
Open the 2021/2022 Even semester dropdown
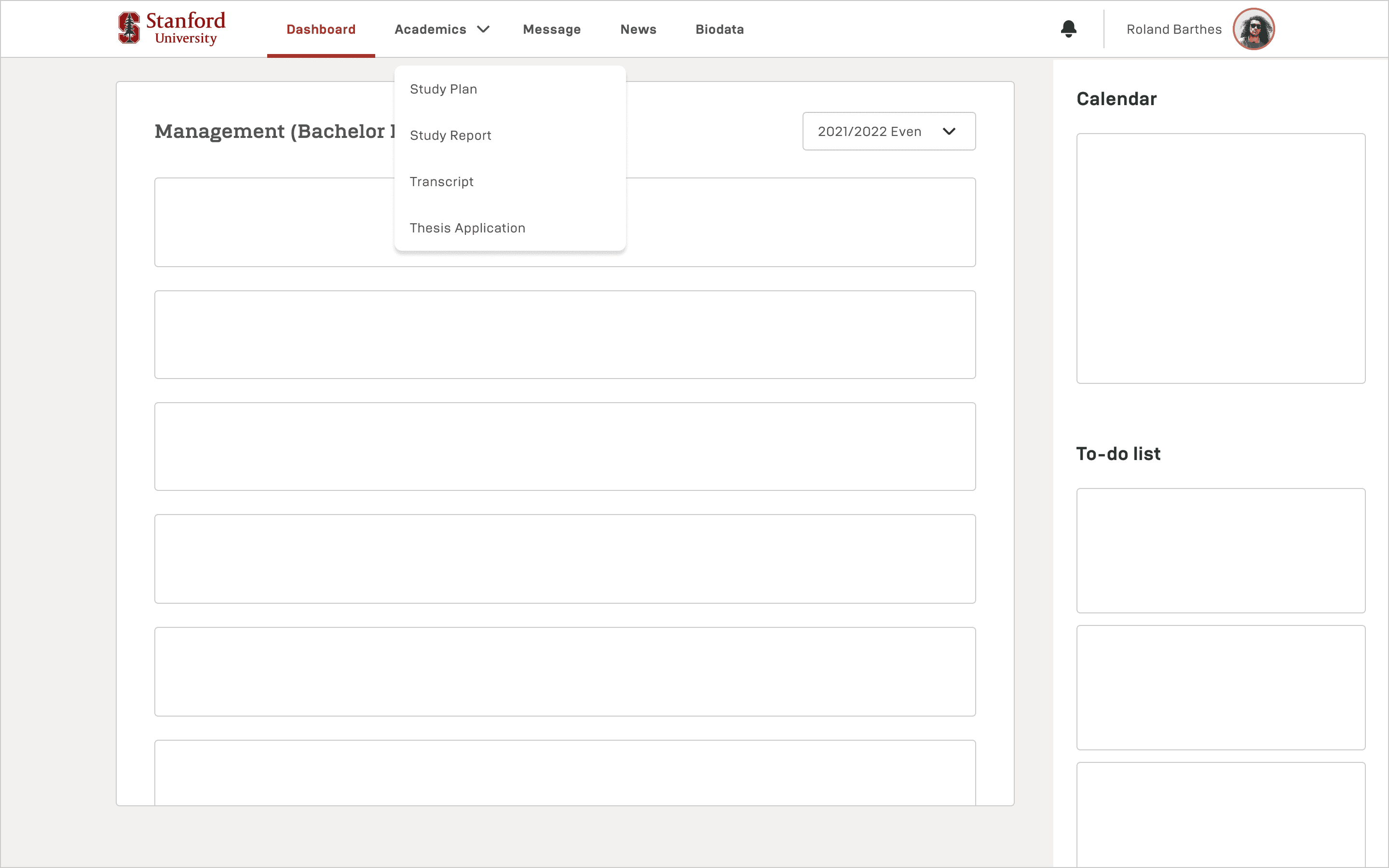pyautogui.click(x=888, y=132)
